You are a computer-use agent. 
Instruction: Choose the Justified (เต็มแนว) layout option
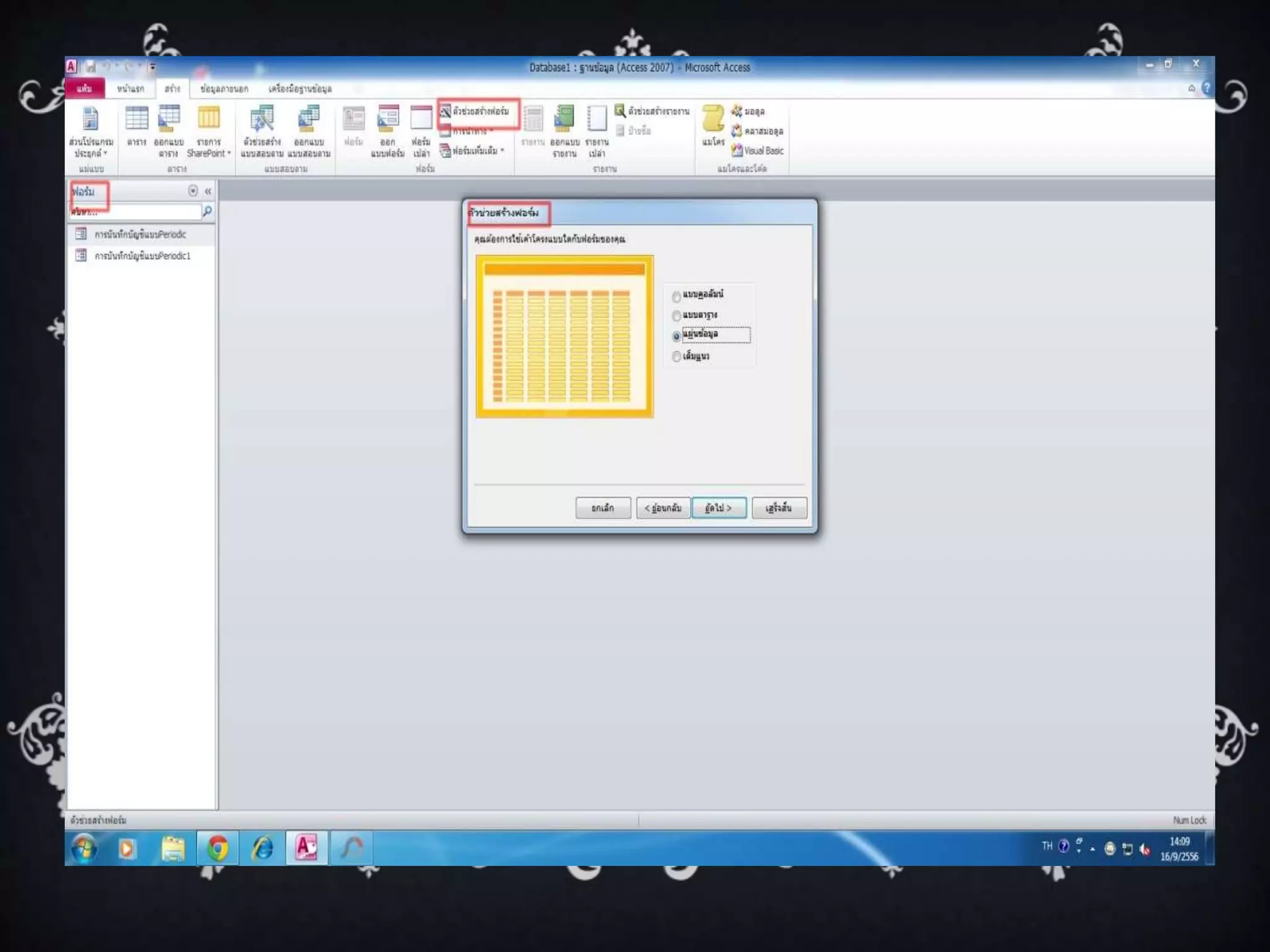click(x=677, y=357)
